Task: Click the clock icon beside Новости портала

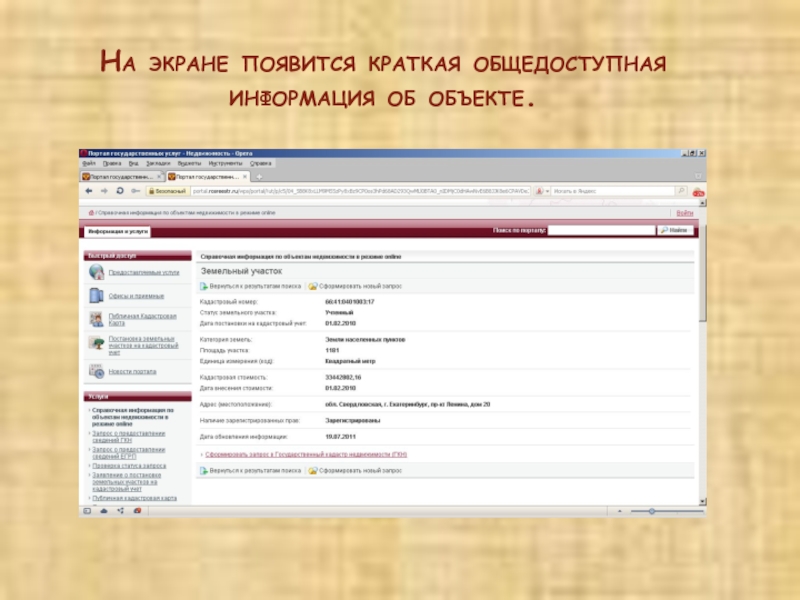Action: click(96, 371)
